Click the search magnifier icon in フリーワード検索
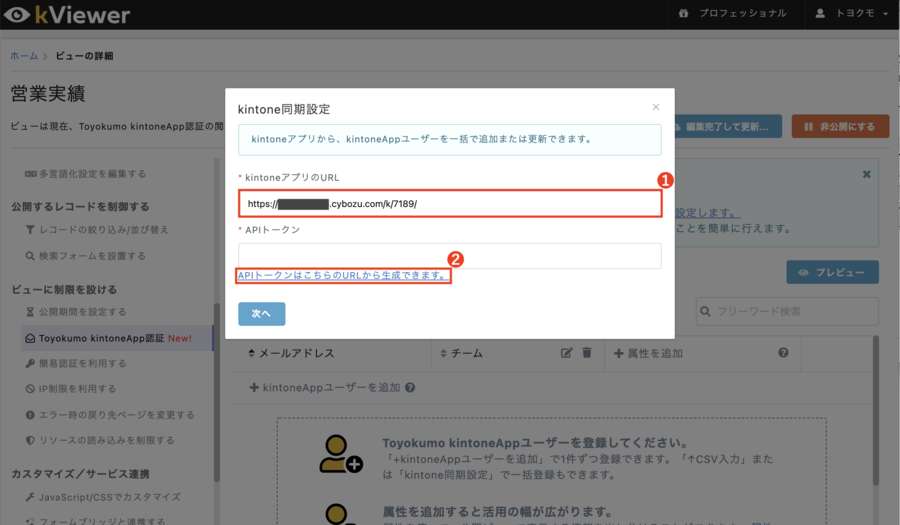 tap(705, 312)
